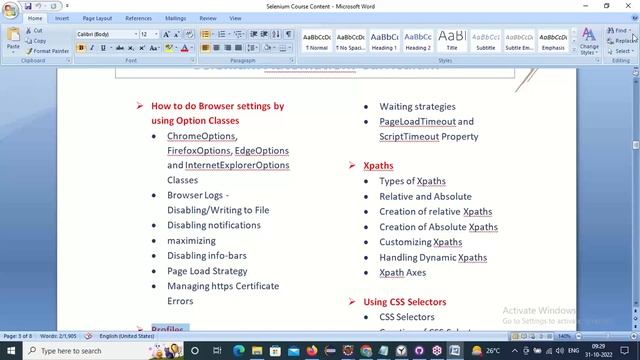The image size is (640, 360).
Task: Expand the Styles gallery more arrow
Action: [x=573, y=50]
